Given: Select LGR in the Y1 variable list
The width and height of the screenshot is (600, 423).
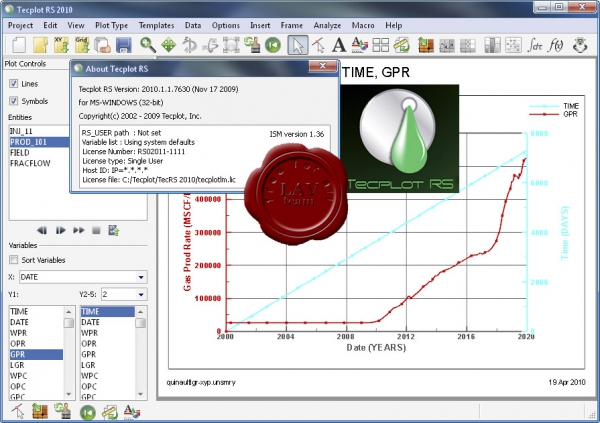Looking at the screenshot, I should [36, 365].
